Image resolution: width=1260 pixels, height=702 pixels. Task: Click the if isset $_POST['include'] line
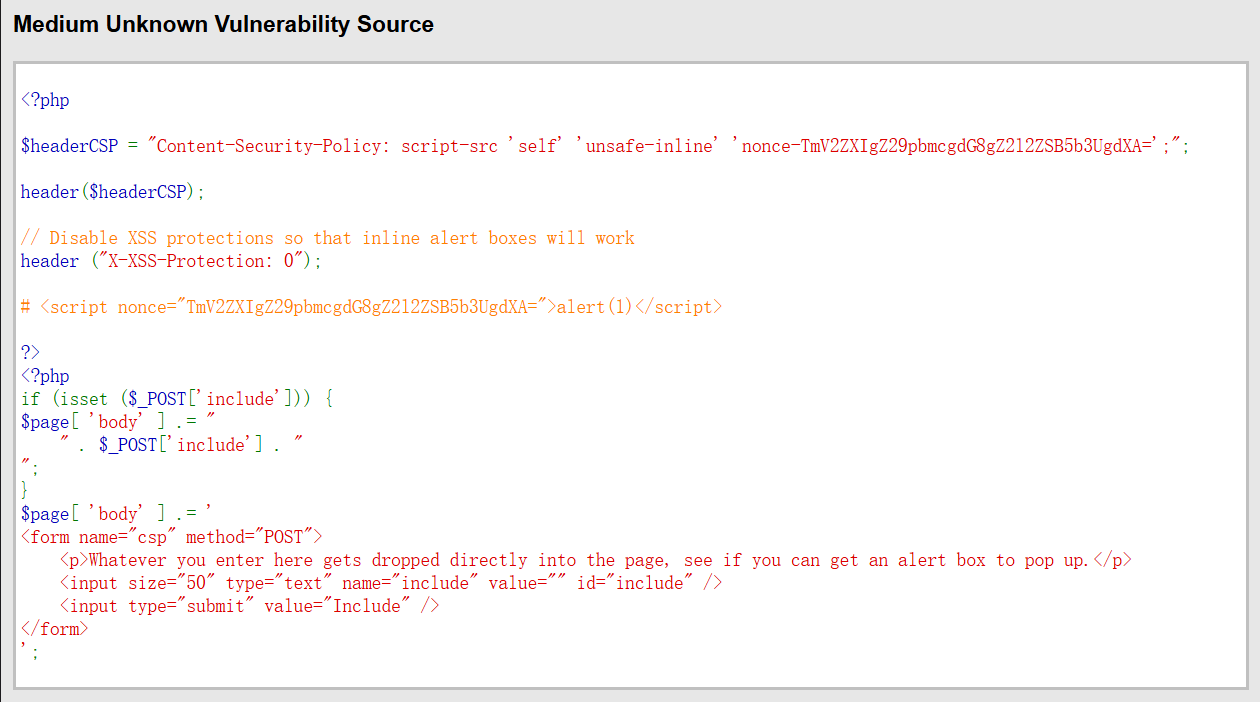(176, 399)
